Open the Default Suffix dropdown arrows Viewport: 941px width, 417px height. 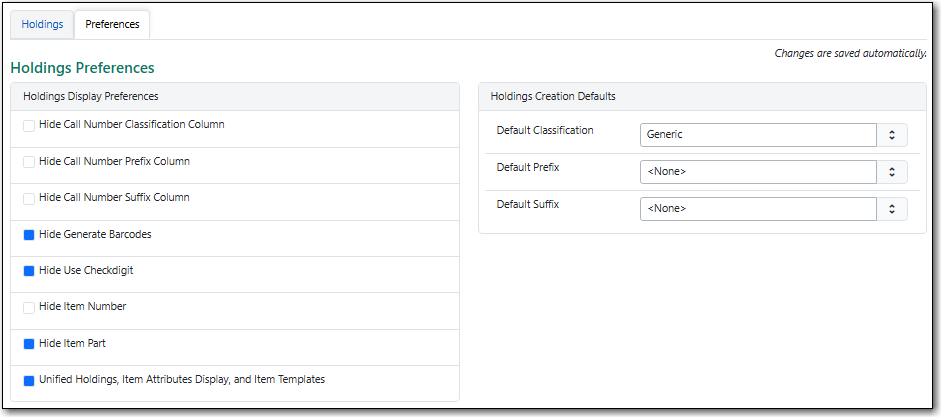(x=892, y=209)
